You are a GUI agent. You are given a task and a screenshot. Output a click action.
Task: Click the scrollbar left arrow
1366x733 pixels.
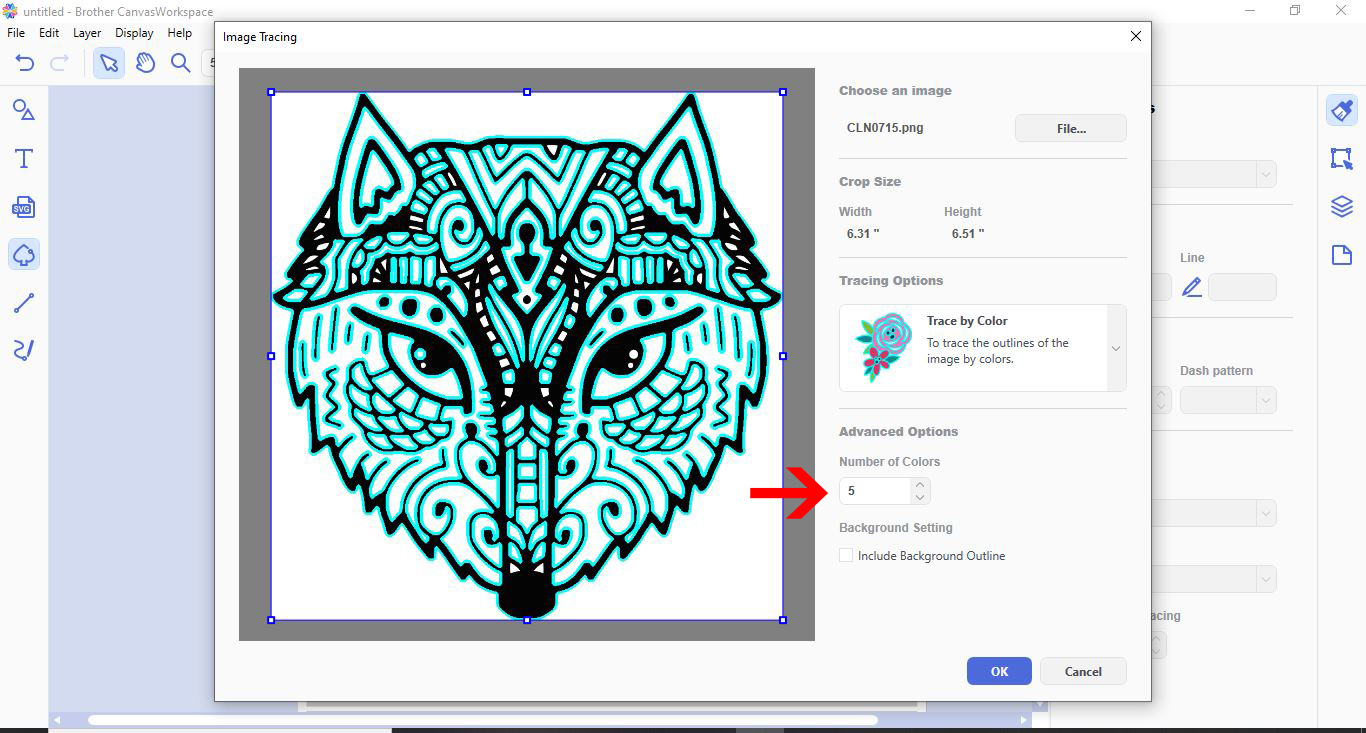coord(57,720)
